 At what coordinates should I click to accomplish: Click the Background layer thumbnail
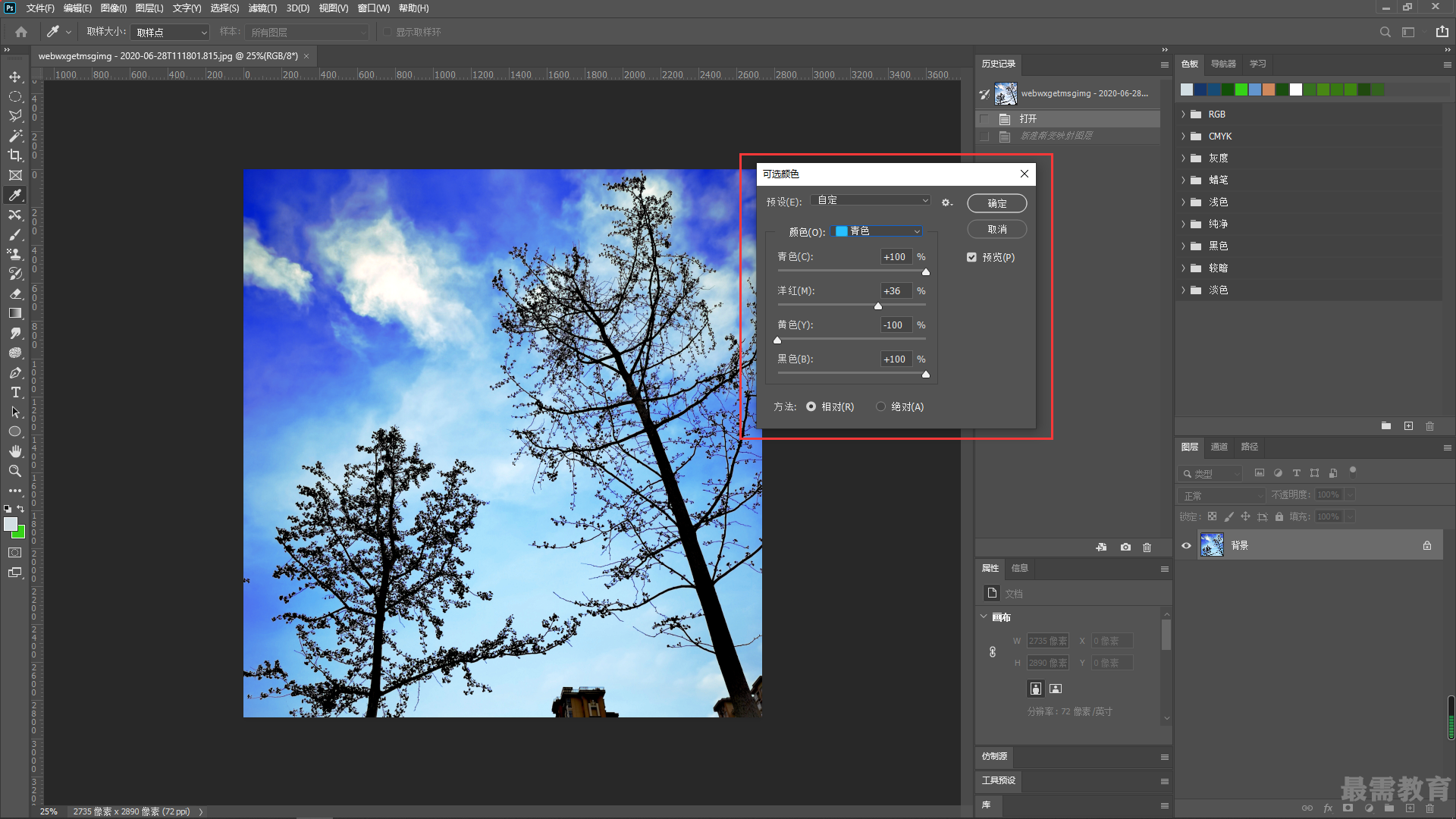coord(1212,545)
